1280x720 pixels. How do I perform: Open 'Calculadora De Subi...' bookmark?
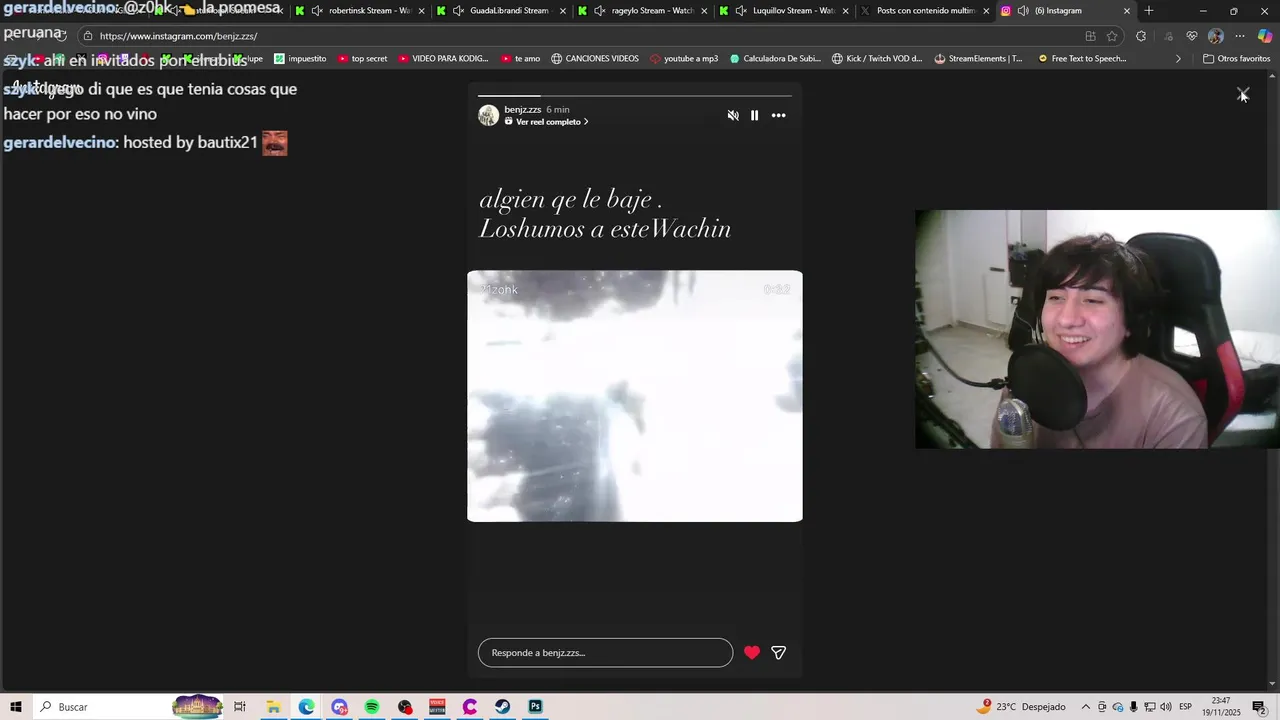tap(775, 59)
